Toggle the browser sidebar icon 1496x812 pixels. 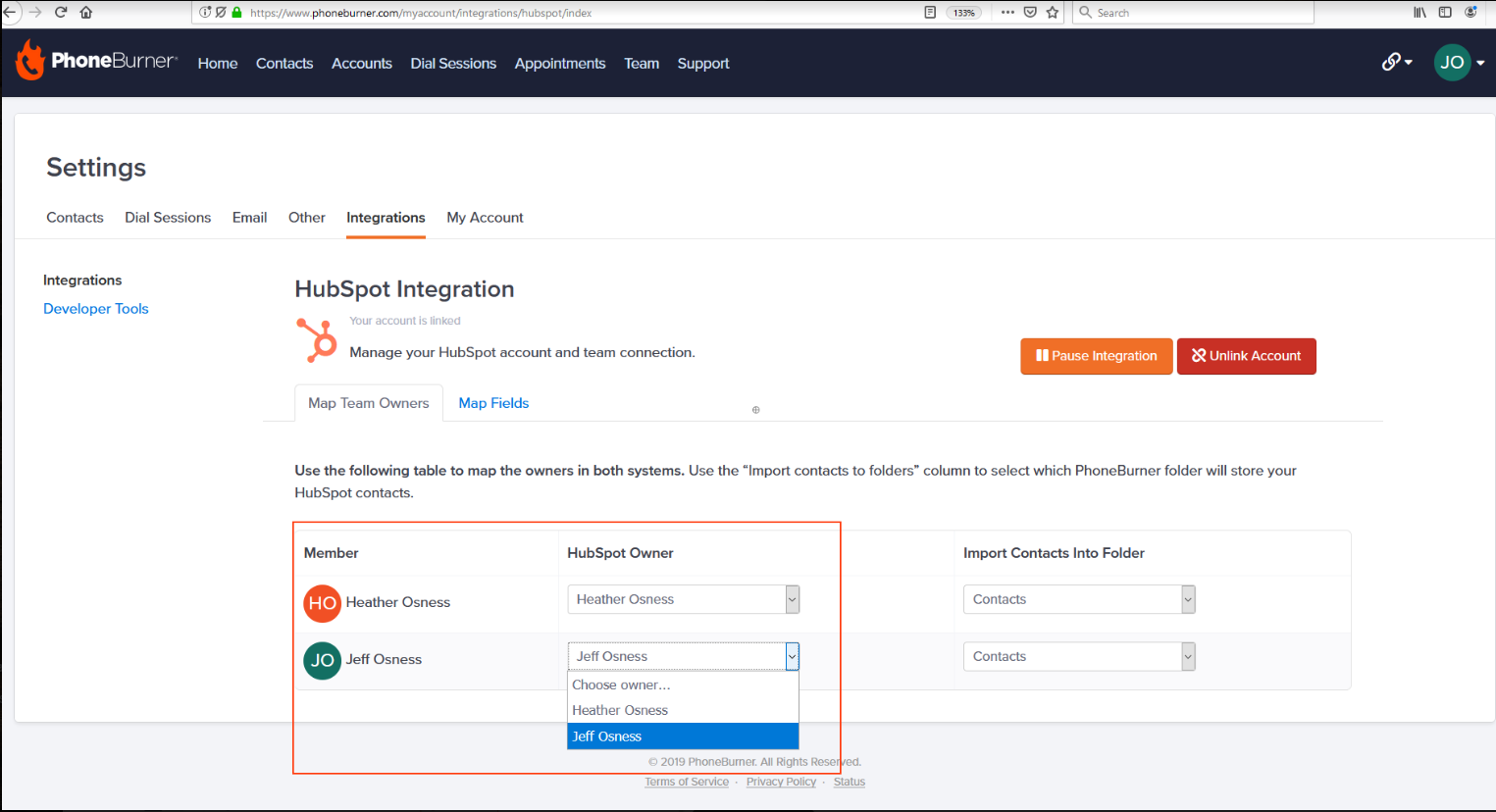(x=1445, y=13)
